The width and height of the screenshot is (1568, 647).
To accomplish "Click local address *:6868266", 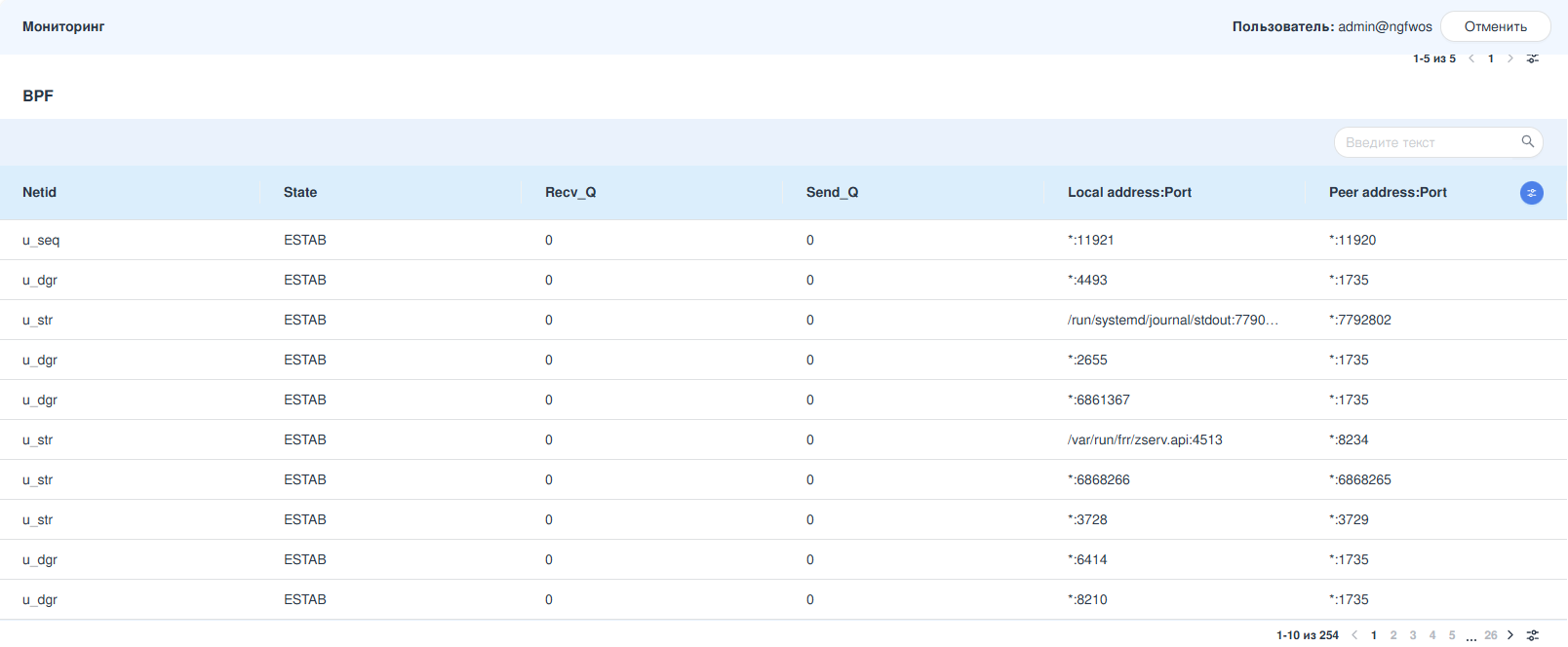I will (1099, 479).
